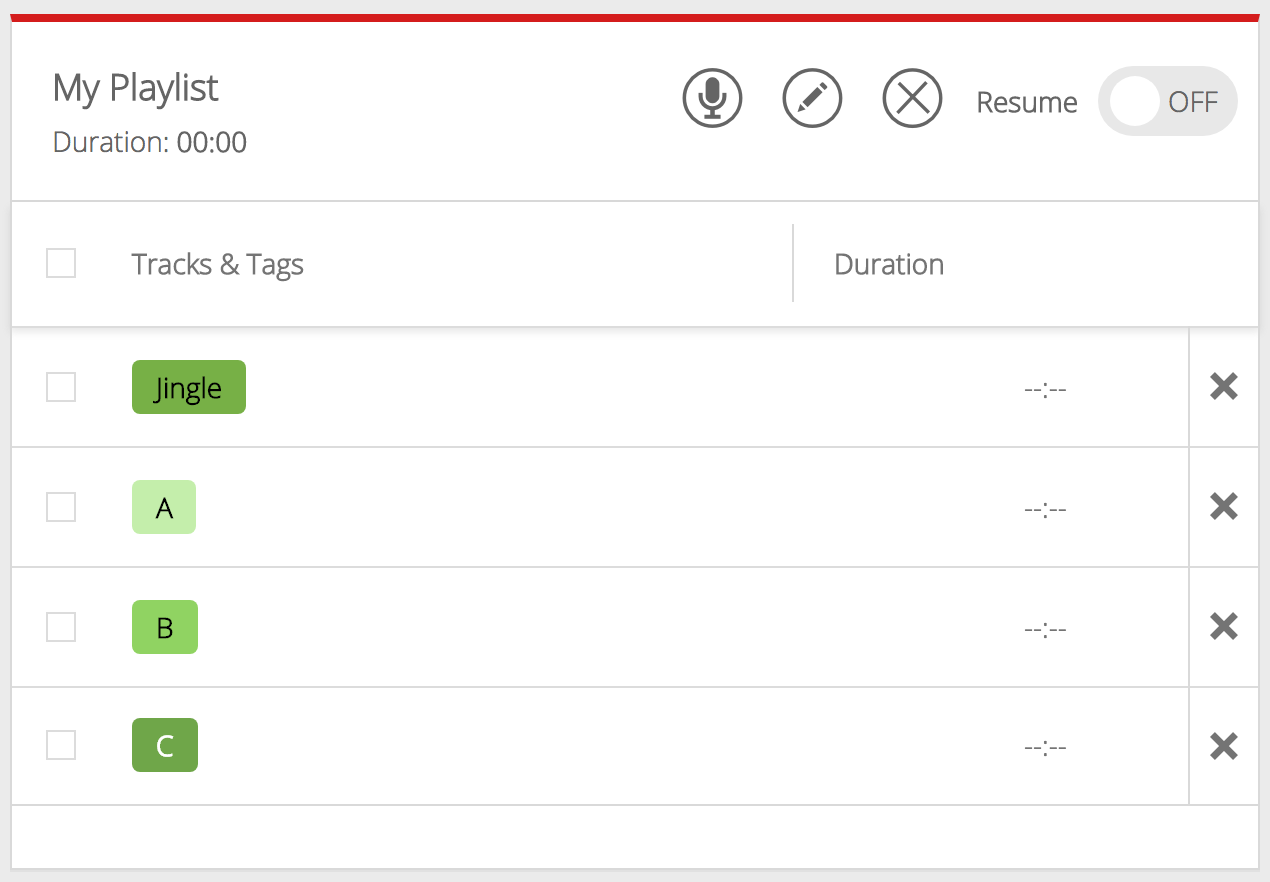
Task: Remove the C row with its X
Action: [x=1224, y=746]
